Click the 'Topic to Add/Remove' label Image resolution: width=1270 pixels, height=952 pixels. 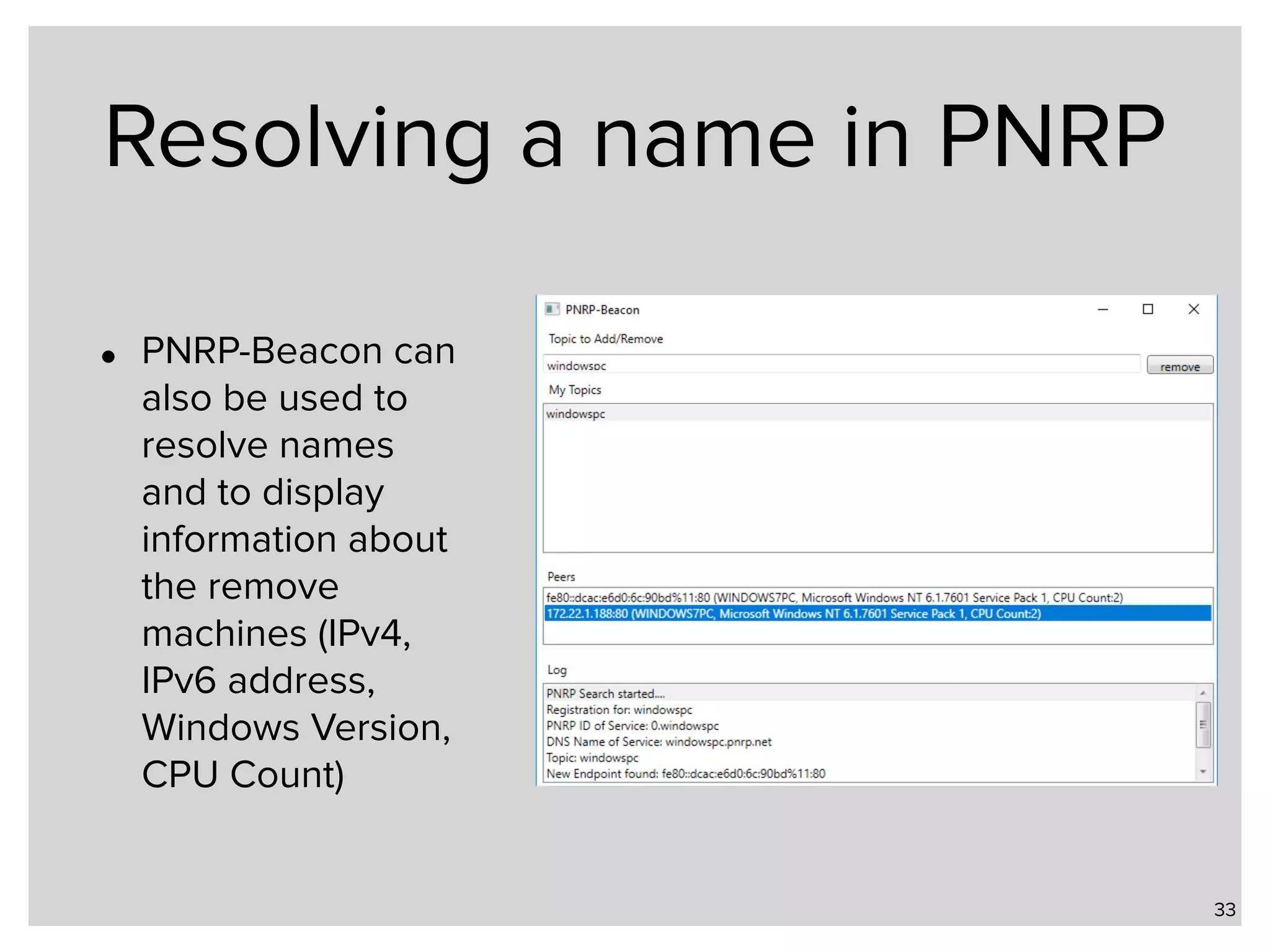point(605,339)
